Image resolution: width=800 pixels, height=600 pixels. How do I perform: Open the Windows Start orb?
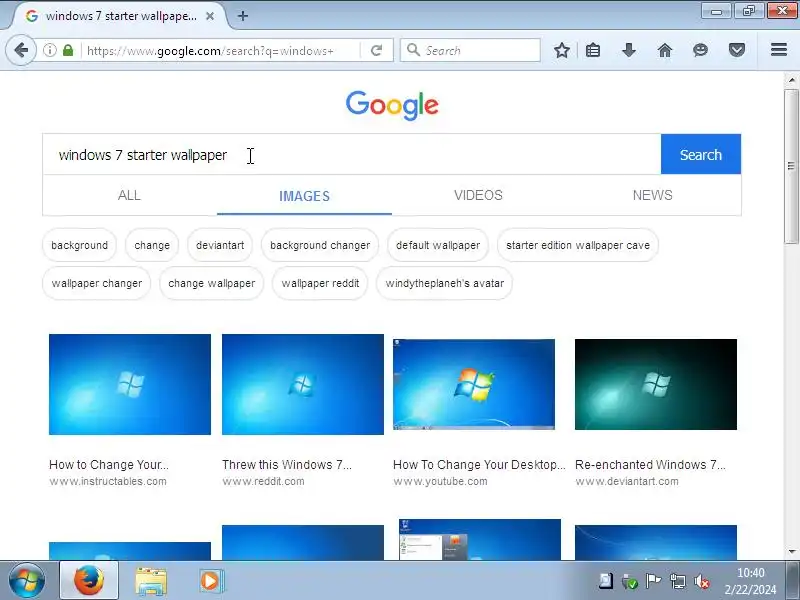click(26, 581)
